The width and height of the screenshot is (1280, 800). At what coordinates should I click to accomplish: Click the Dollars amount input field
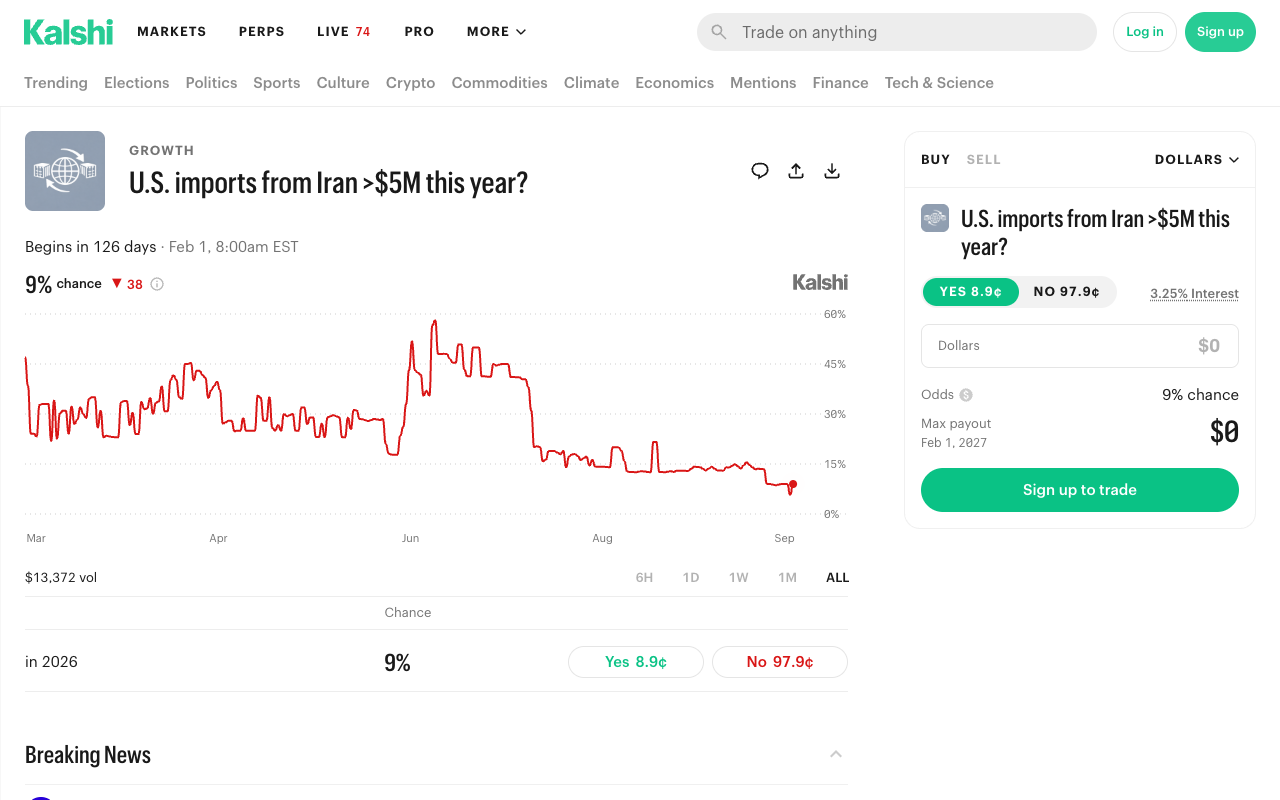1080,346
